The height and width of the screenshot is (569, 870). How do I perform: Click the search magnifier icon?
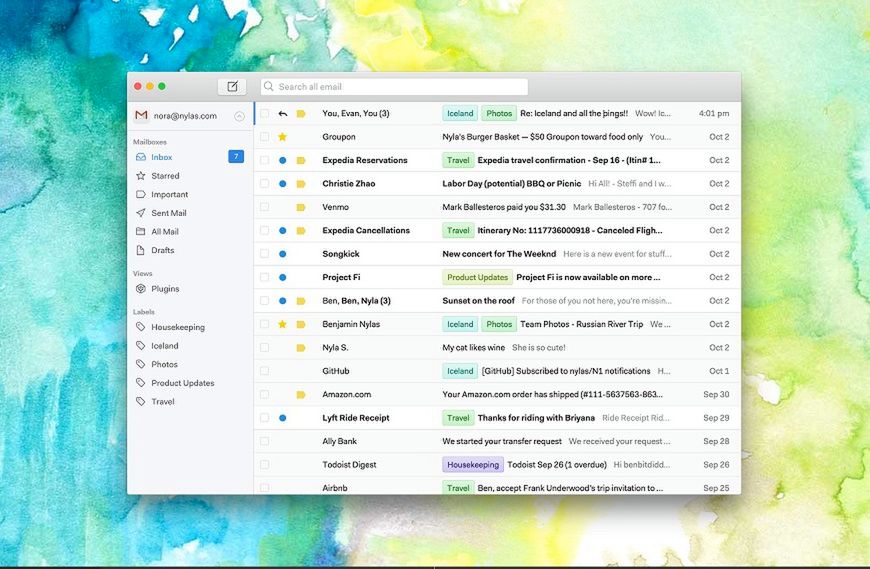click(x=269, y=87)
